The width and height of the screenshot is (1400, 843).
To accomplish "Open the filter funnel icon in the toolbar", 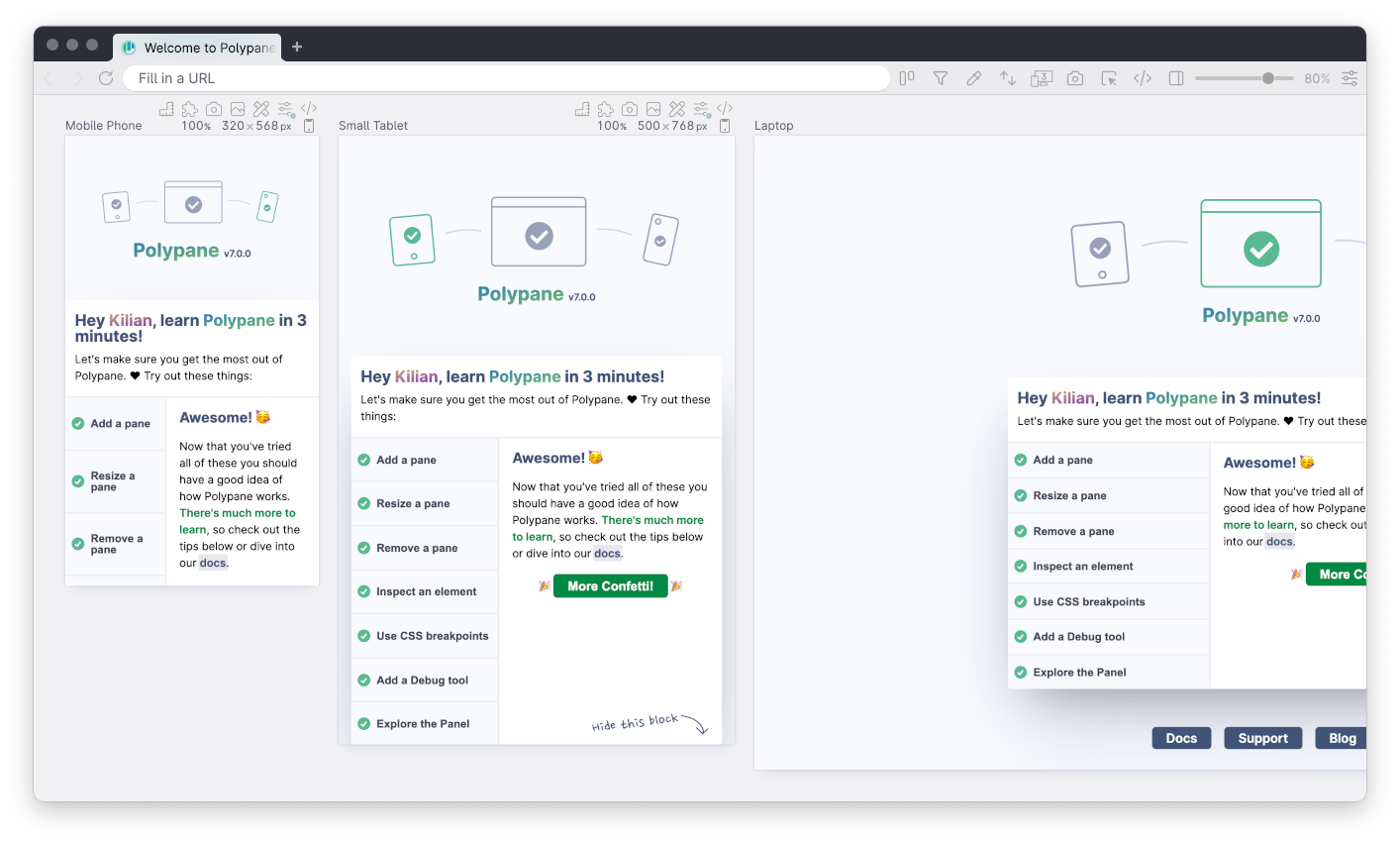I will point(941,78).
